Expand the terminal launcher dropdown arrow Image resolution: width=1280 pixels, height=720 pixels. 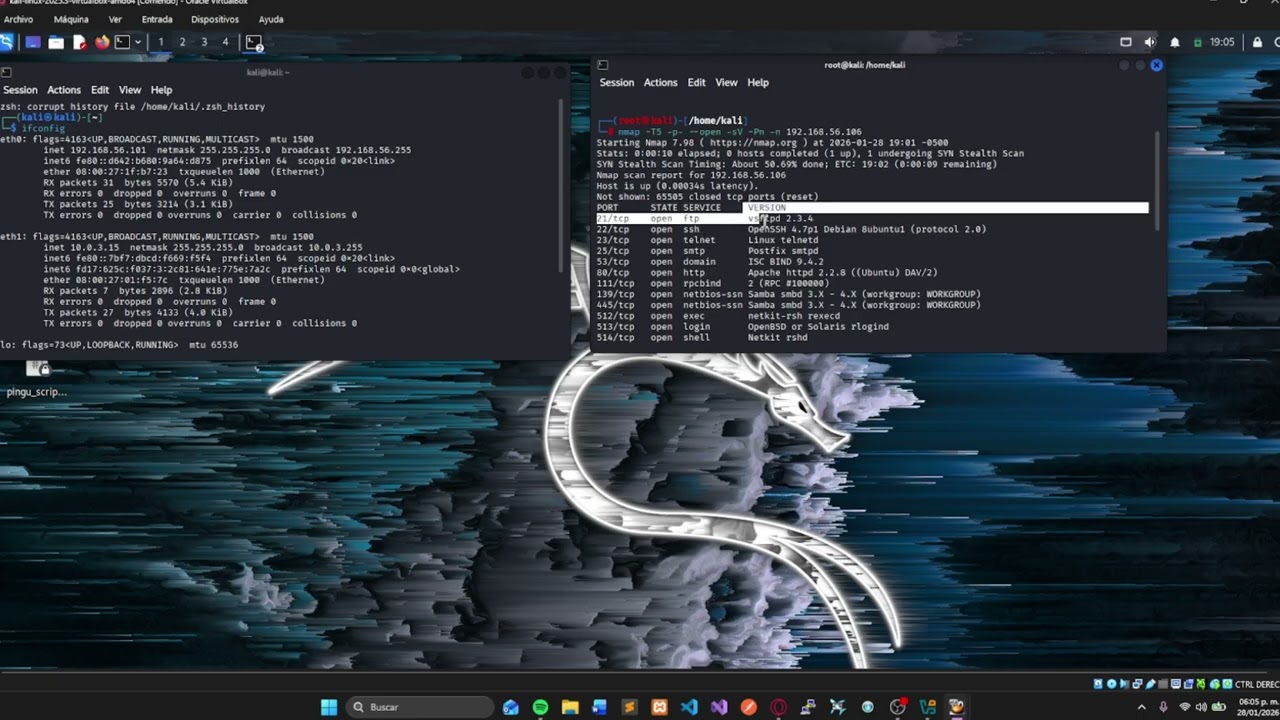[137, 42]
